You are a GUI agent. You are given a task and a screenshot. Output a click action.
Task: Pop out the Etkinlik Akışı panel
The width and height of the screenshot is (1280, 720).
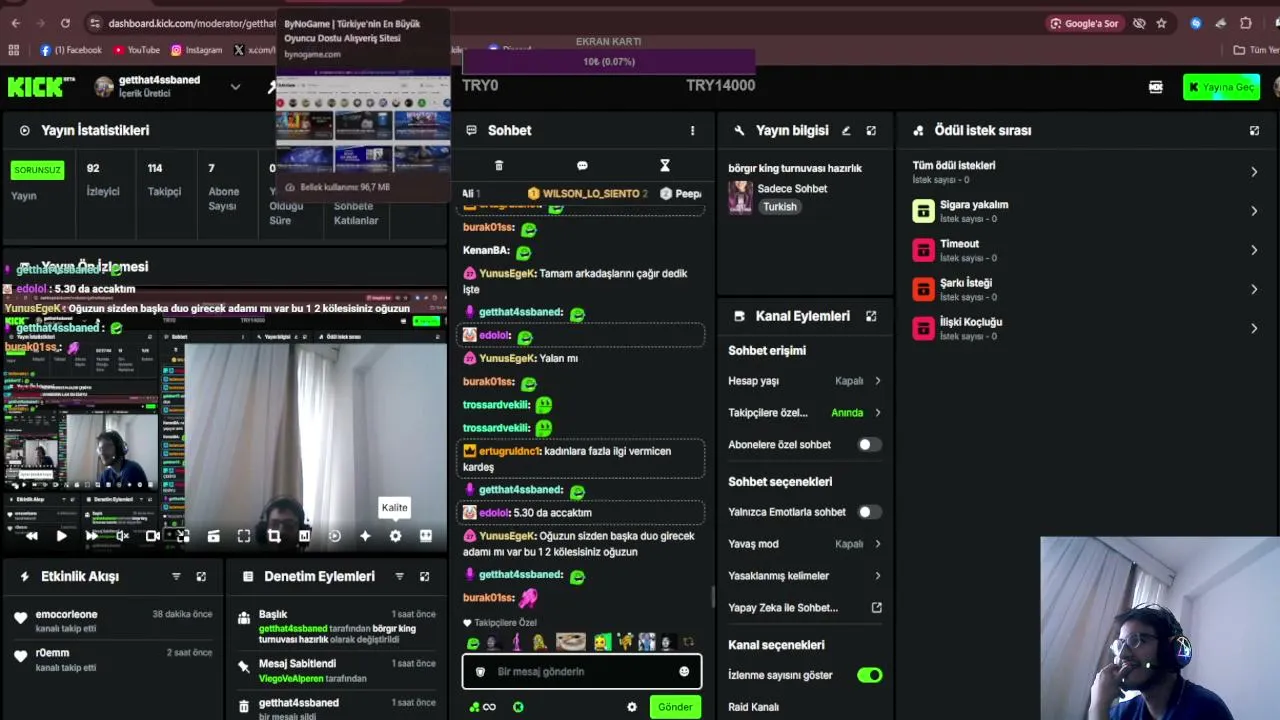(201, 576)
